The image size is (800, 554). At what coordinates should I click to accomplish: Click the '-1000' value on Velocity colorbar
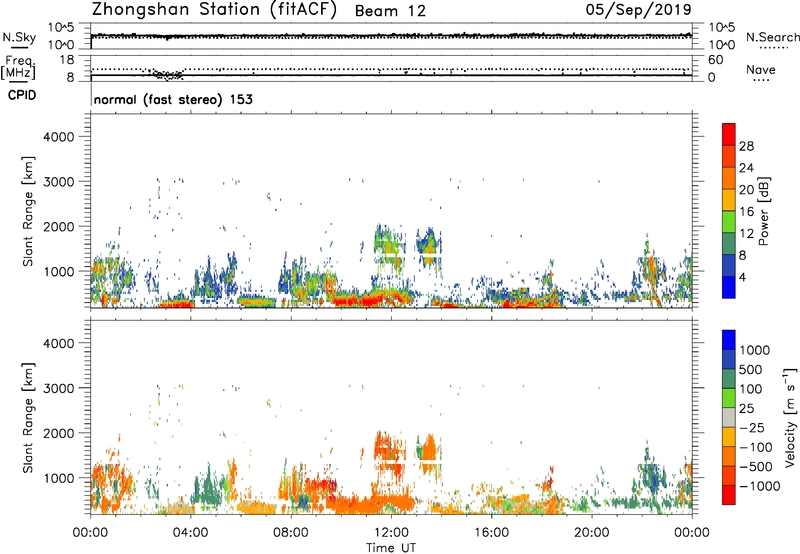coord(759,486)
